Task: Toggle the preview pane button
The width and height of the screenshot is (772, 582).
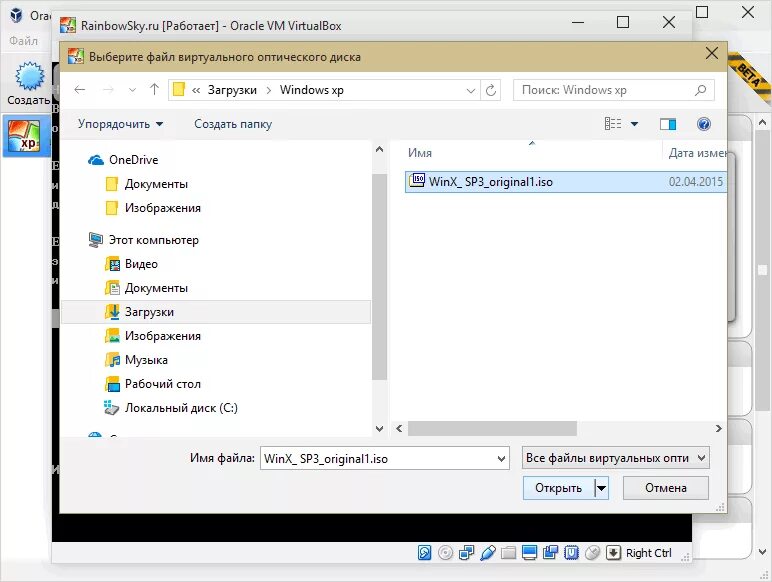Action: [x=668, y=124]
